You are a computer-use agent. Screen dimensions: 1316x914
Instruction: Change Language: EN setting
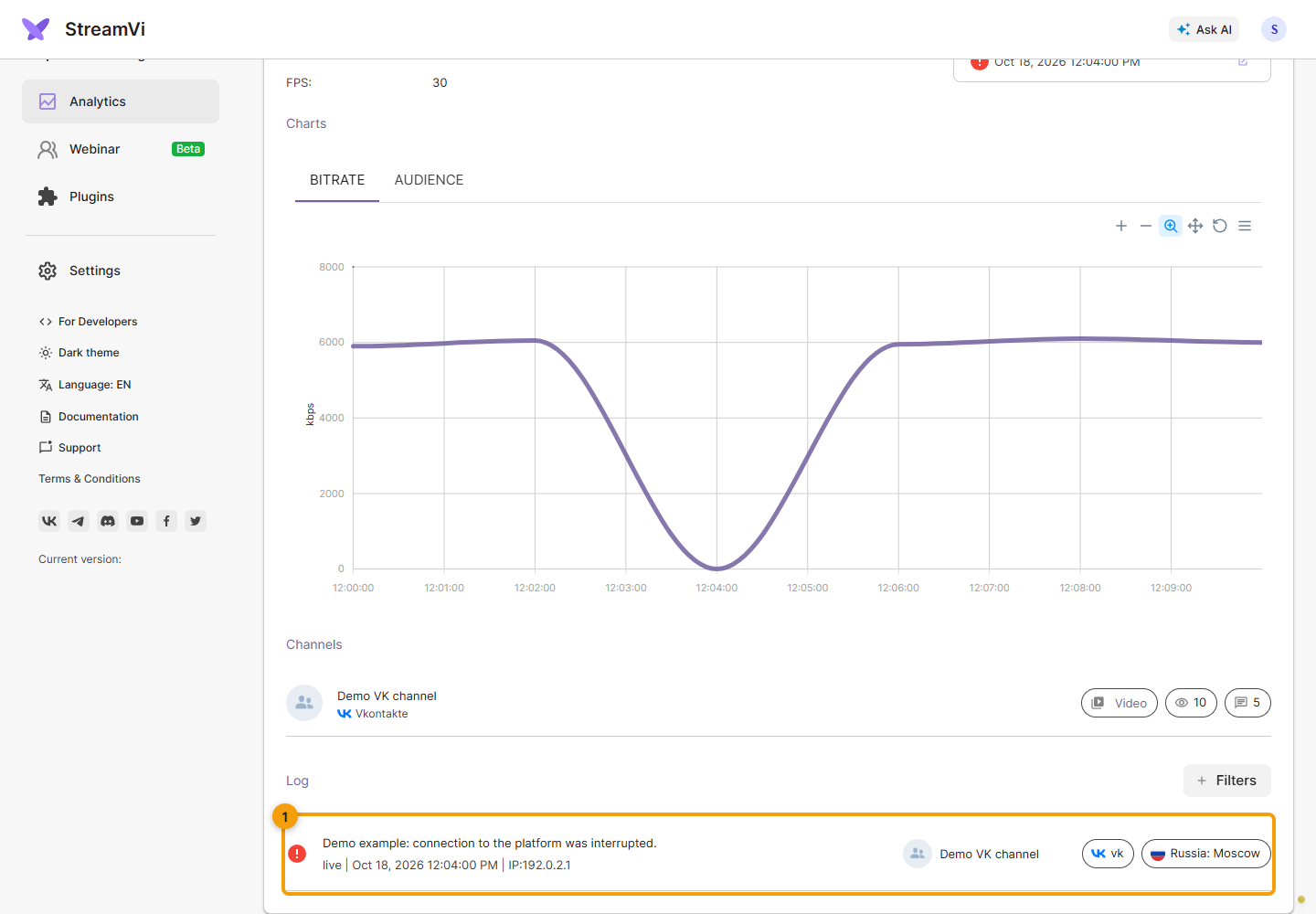(x=85, y=385)
